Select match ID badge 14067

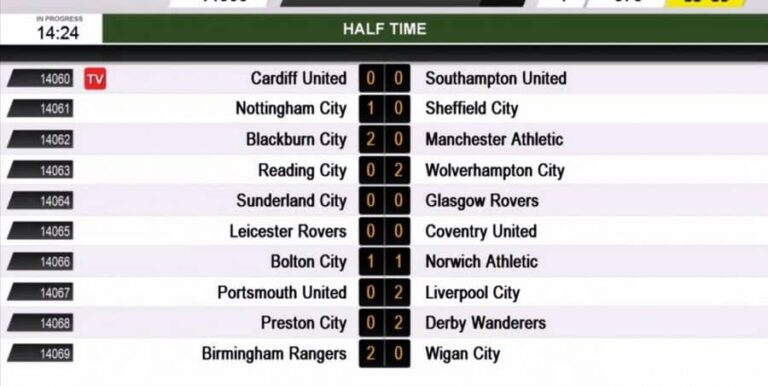[x=41, y=292]
